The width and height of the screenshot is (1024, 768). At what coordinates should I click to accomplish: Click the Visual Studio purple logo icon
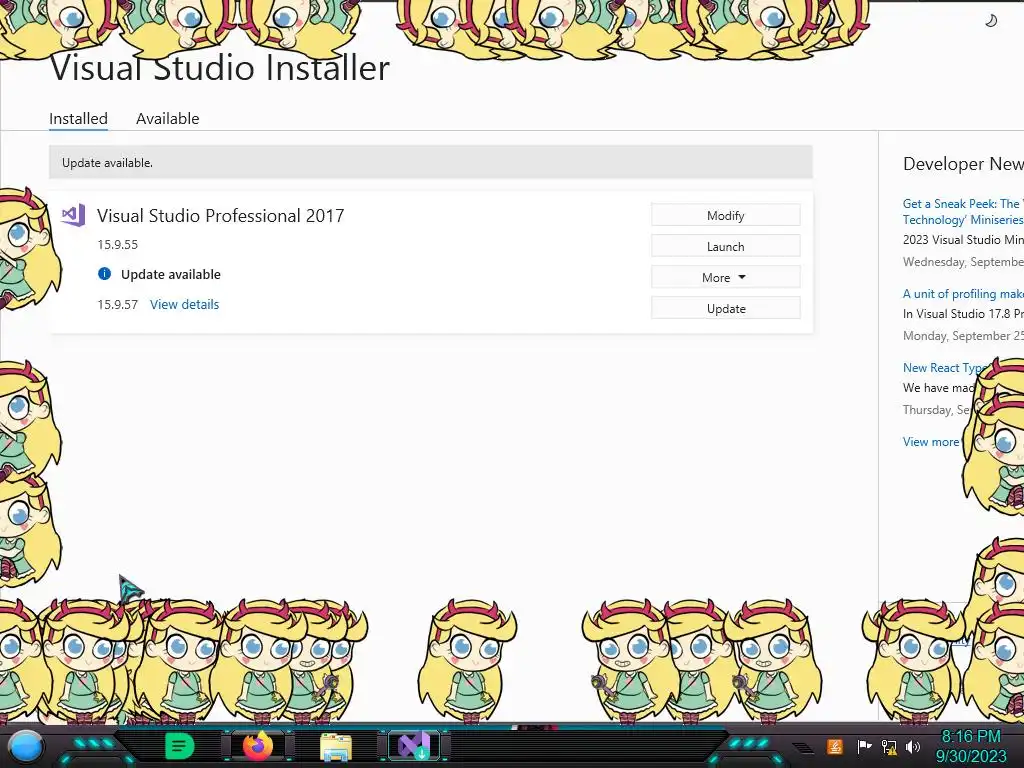tap(73, 215)
